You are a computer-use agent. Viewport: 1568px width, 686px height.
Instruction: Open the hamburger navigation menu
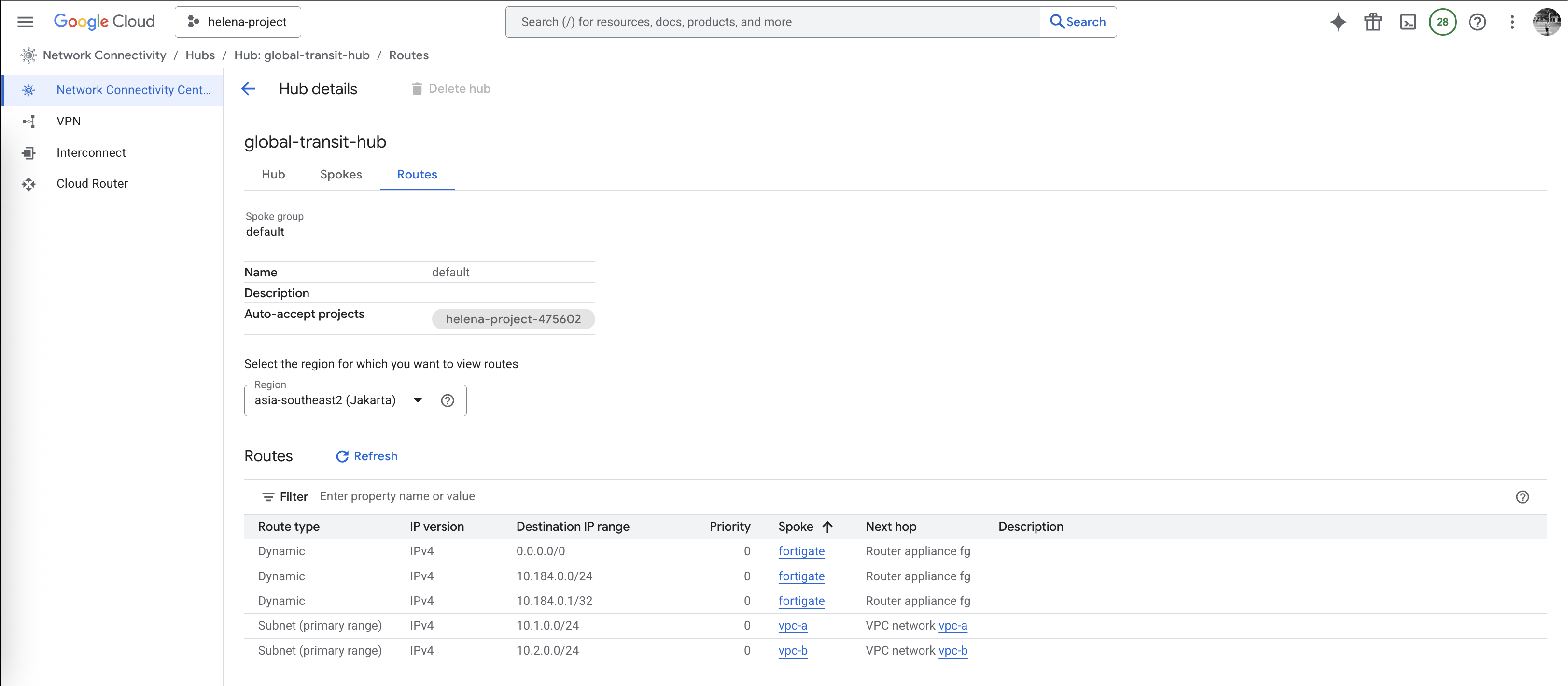click(x=25, y=22)
